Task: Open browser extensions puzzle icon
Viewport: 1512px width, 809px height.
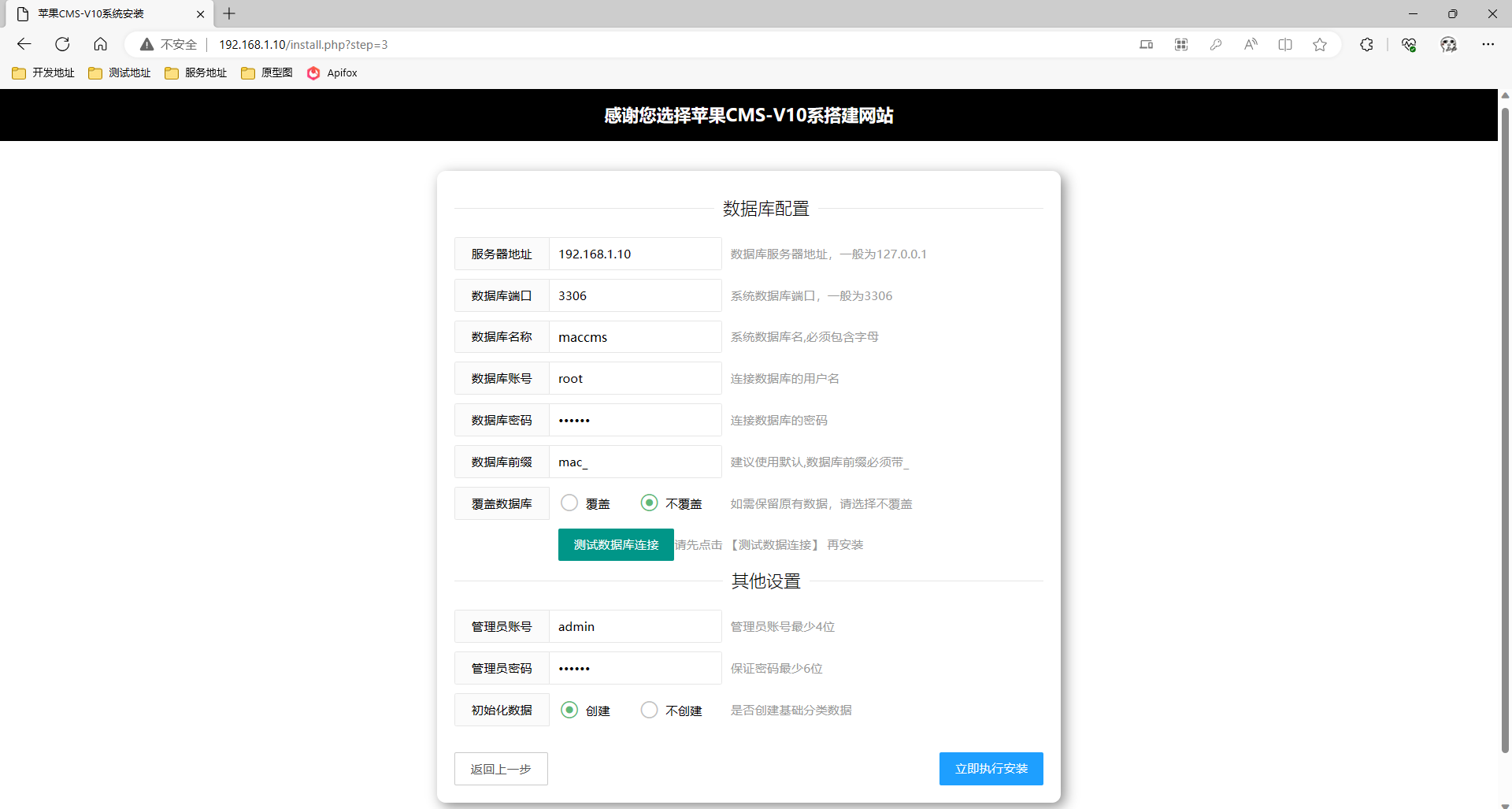Action: [x=1366, y=45]
